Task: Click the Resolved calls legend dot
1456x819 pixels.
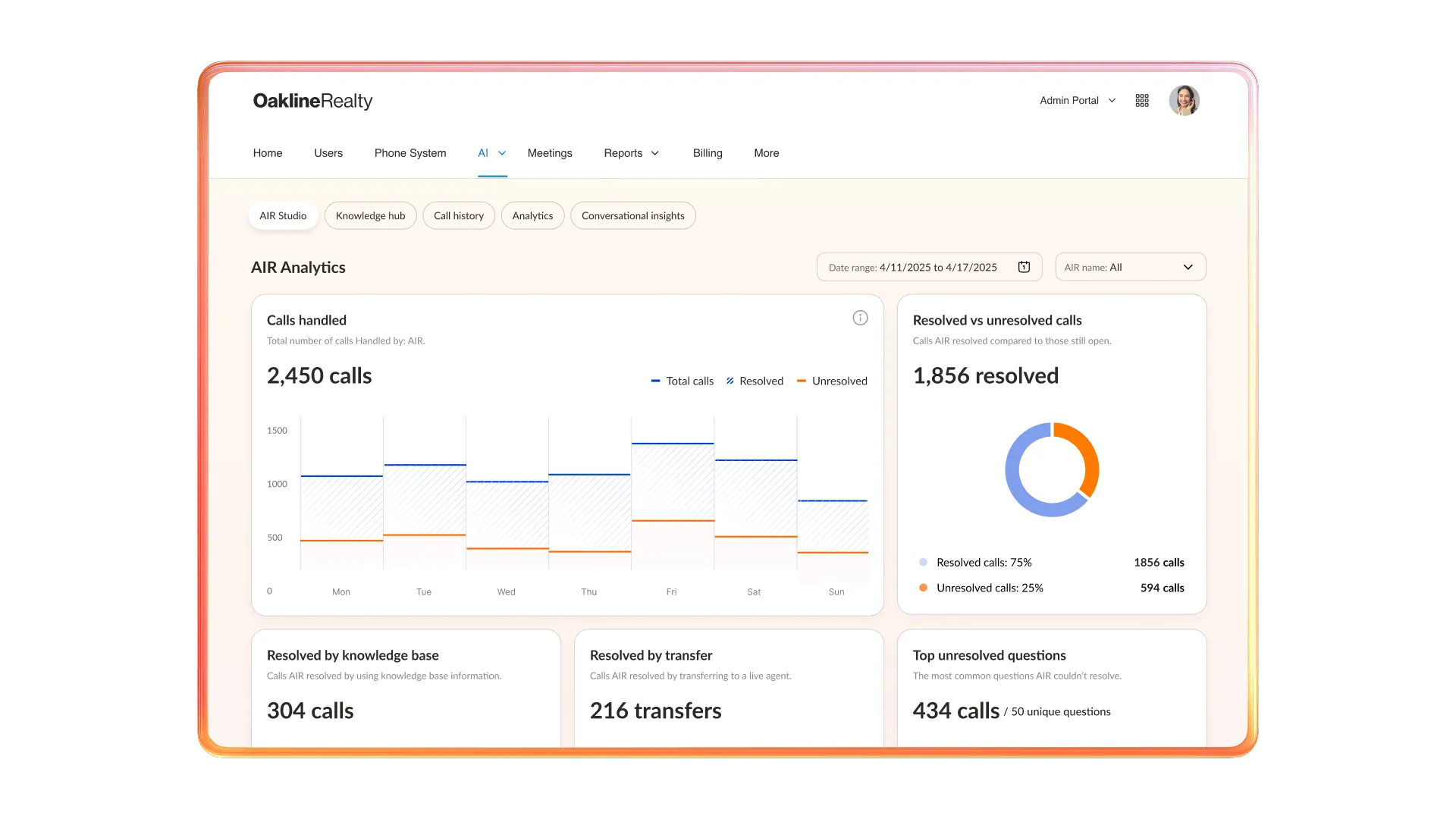Action: pyautogui.click(x=922, y=562)
